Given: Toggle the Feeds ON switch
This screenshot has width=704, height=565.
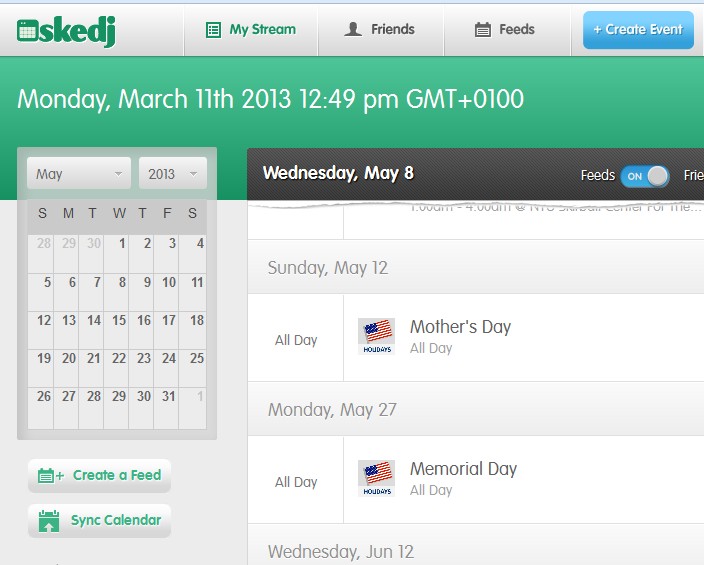Looking at the screenshot, I should (645, 176).
